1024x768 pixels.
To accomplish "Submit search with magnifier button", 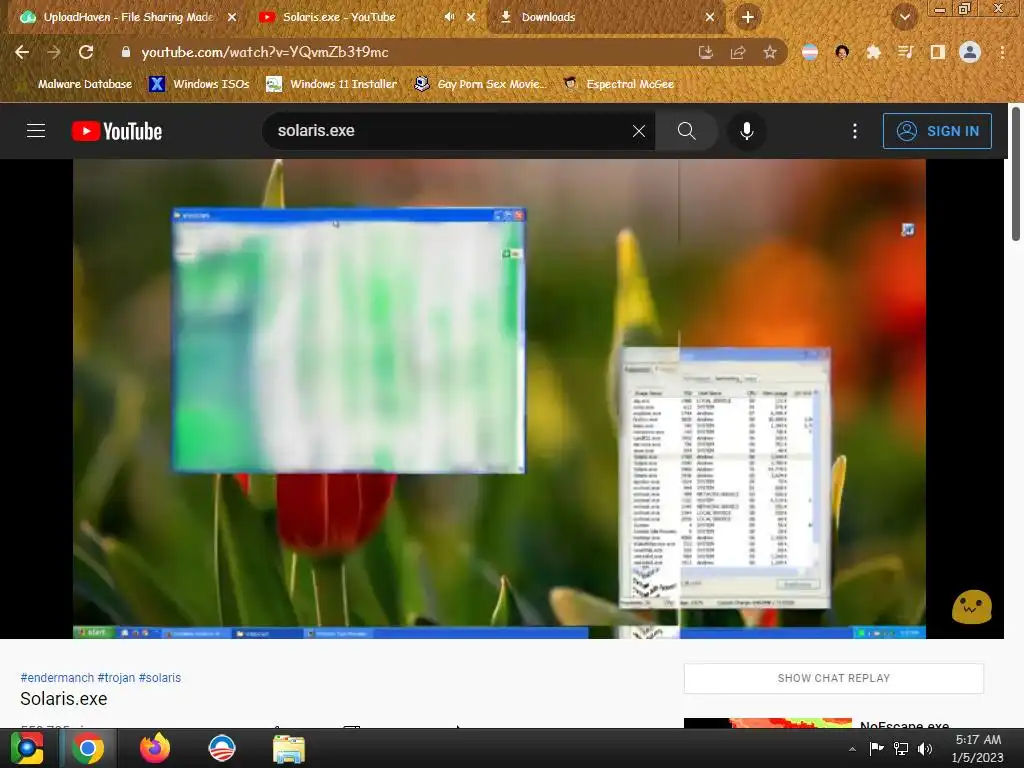I will [x=686, y=131].
